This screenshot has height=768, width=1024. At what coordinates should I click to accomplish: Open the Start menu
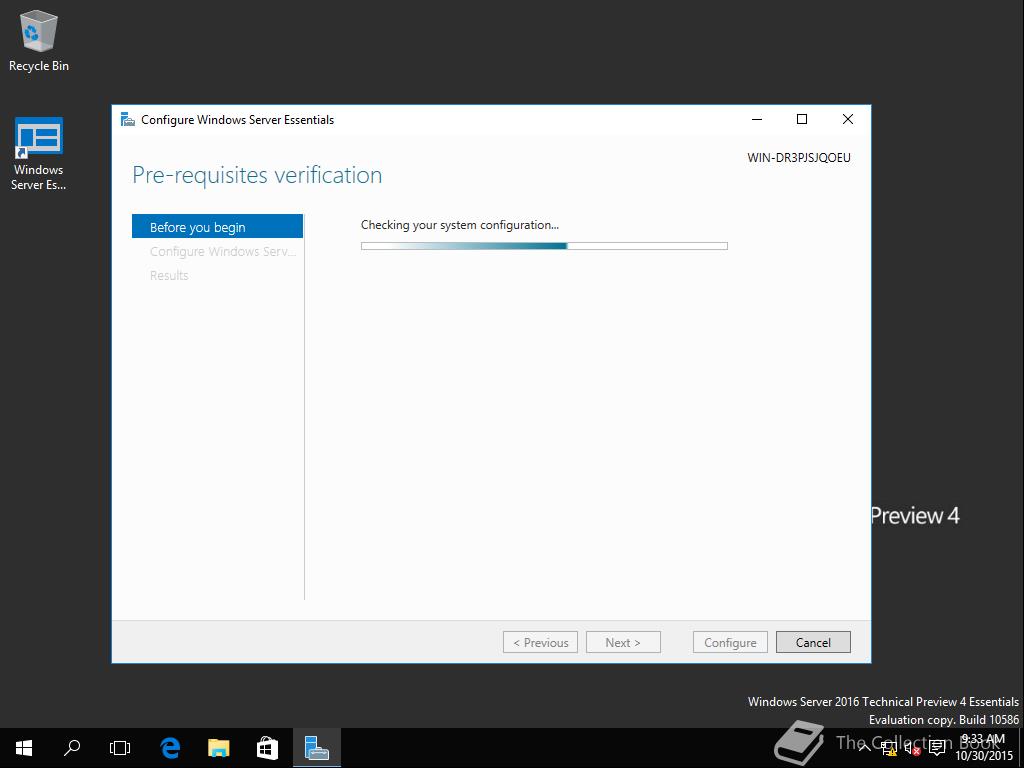(x=24, y=748)
